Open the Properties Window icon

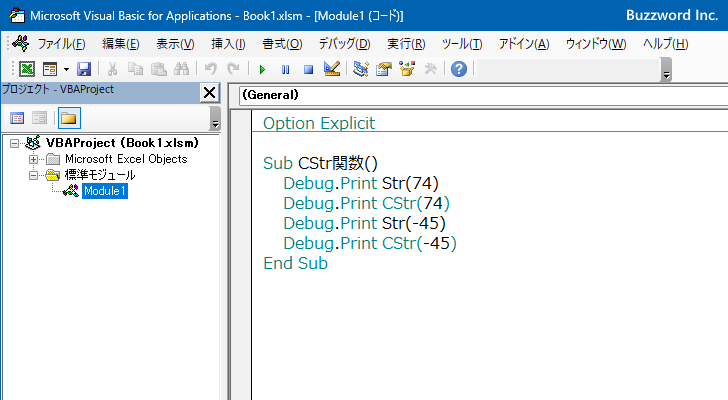384,69
